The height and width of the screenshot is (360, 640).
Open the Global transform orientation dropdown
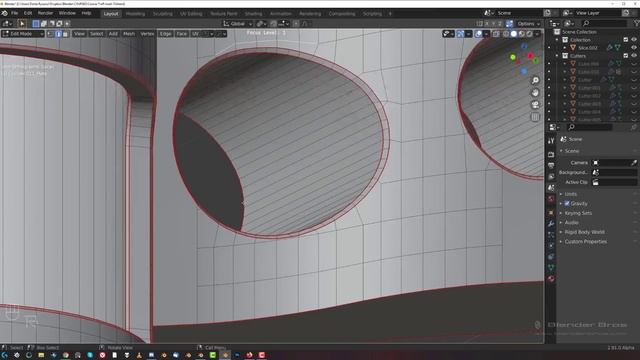238,24
